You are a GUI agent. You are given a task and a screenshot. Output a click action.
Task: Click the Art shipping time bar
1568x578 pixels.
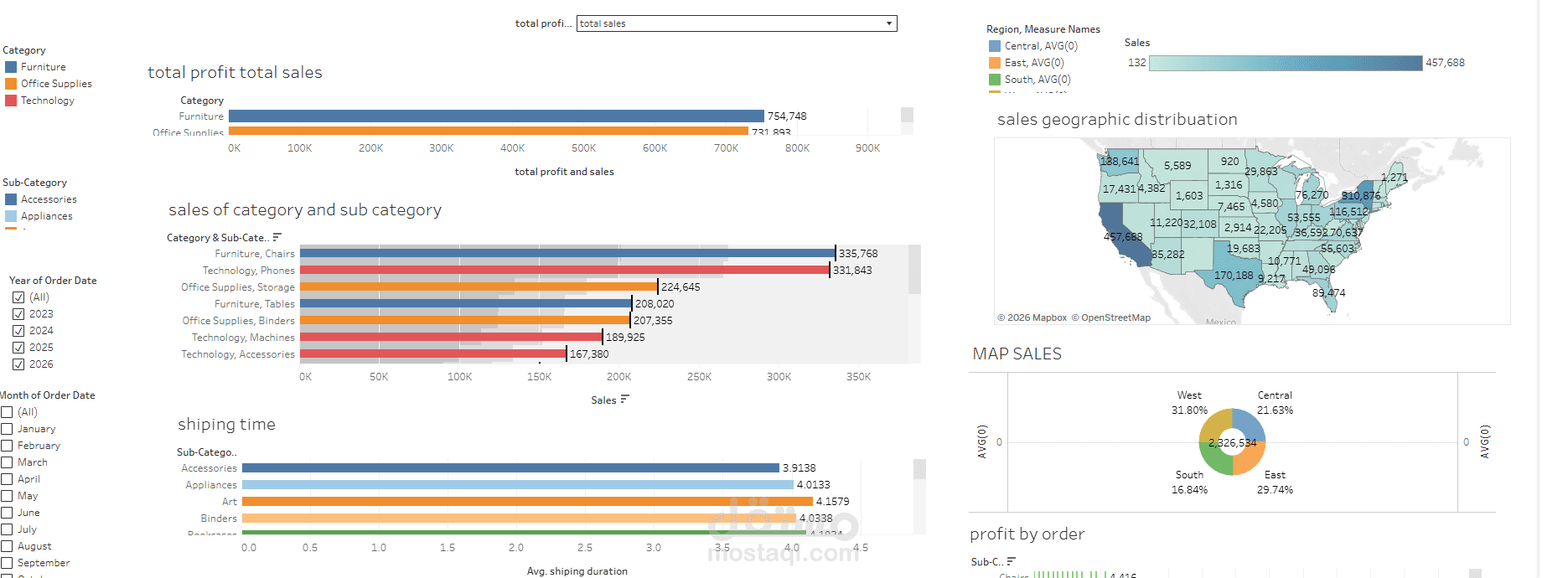(x=527, y=502)
